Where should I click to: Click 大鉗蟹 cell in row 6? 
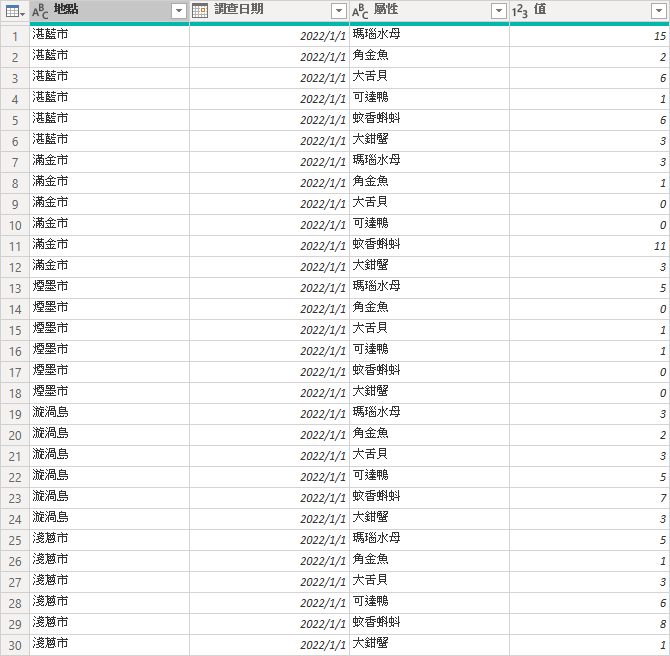coord(429,141)
